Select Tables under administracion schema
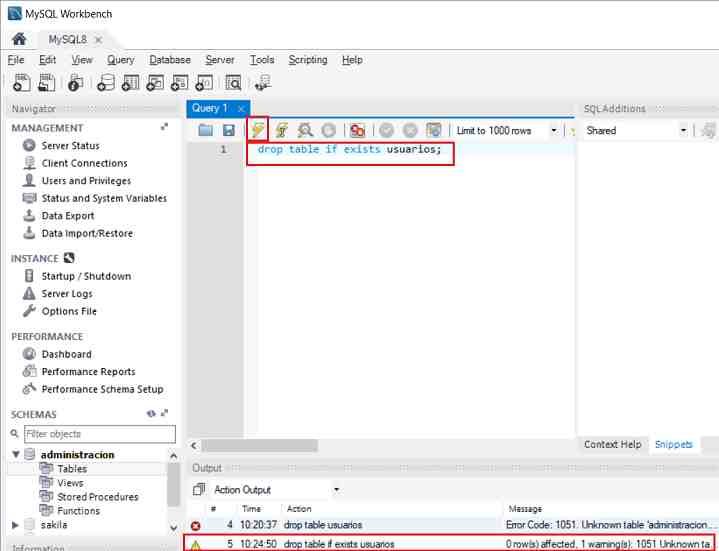Image resolution: width=719 pixels, height=551 pixels. 71,469
